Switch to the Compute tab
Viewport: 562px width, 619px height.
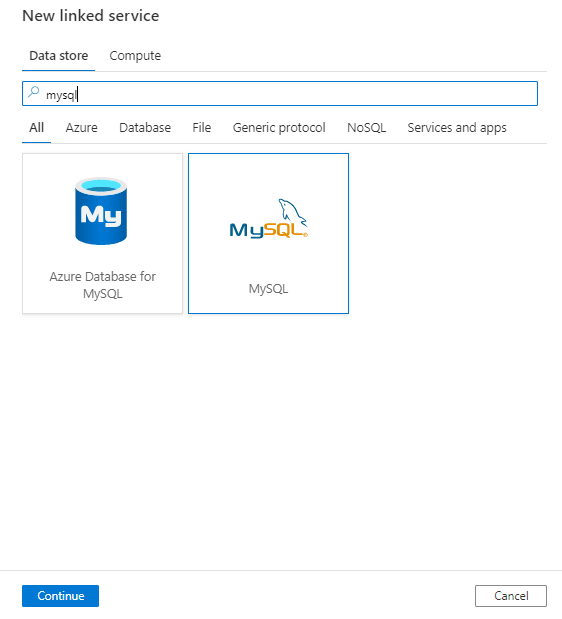[135, 56]
